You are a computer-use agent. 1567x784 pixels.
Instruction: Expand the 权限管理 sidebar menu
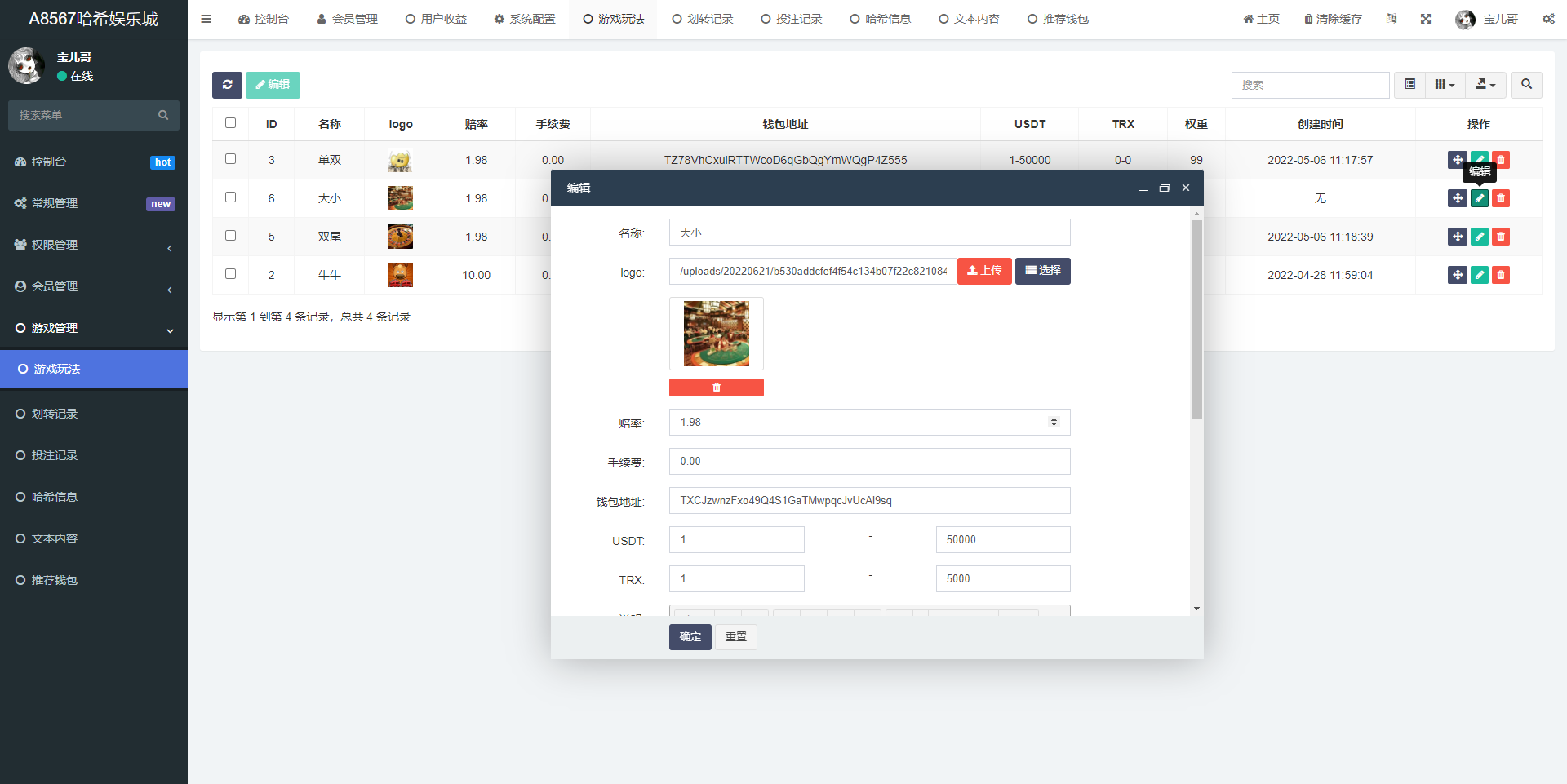(94, 245)
